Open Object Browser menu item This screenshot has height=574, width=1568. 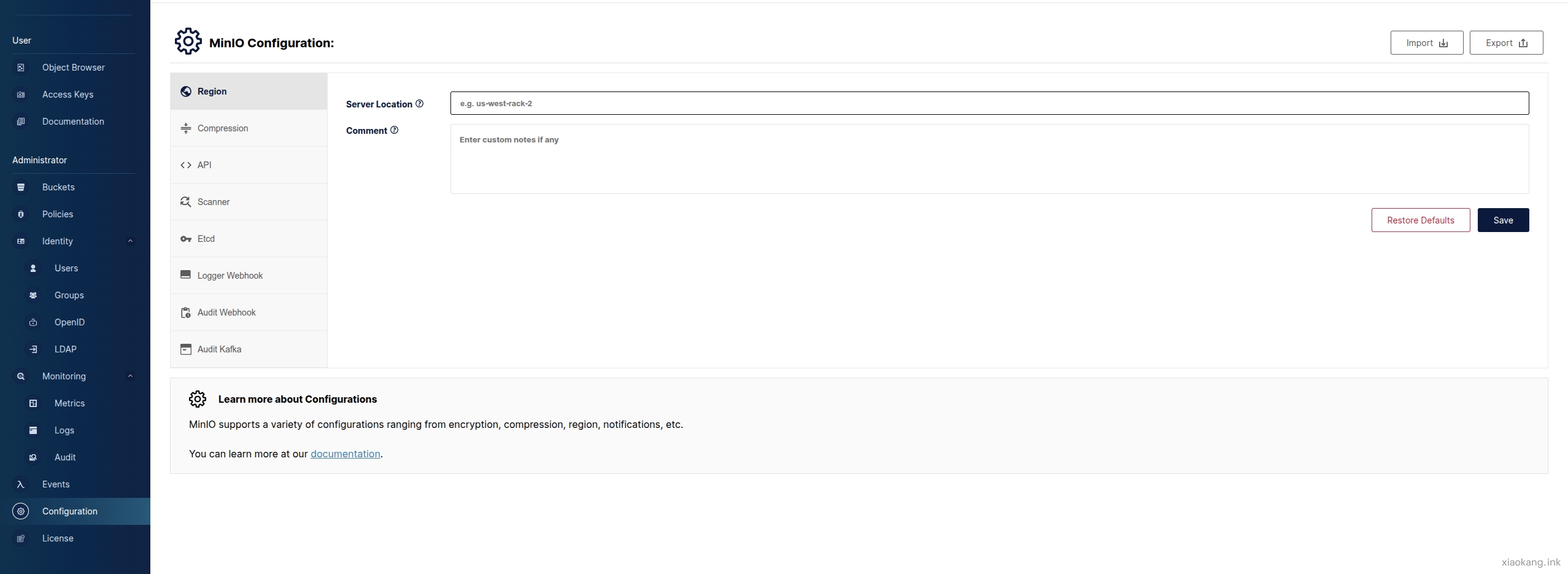(x=74, y=68)
